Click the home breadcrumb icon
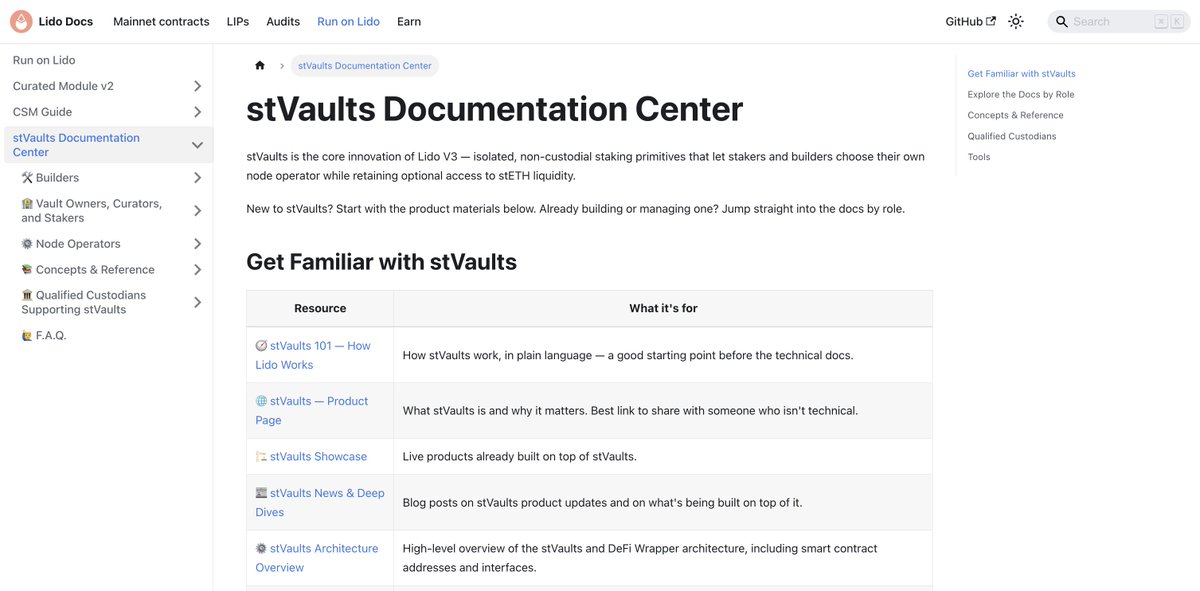This screenshot has height=591, width=1200. [260, 66]
